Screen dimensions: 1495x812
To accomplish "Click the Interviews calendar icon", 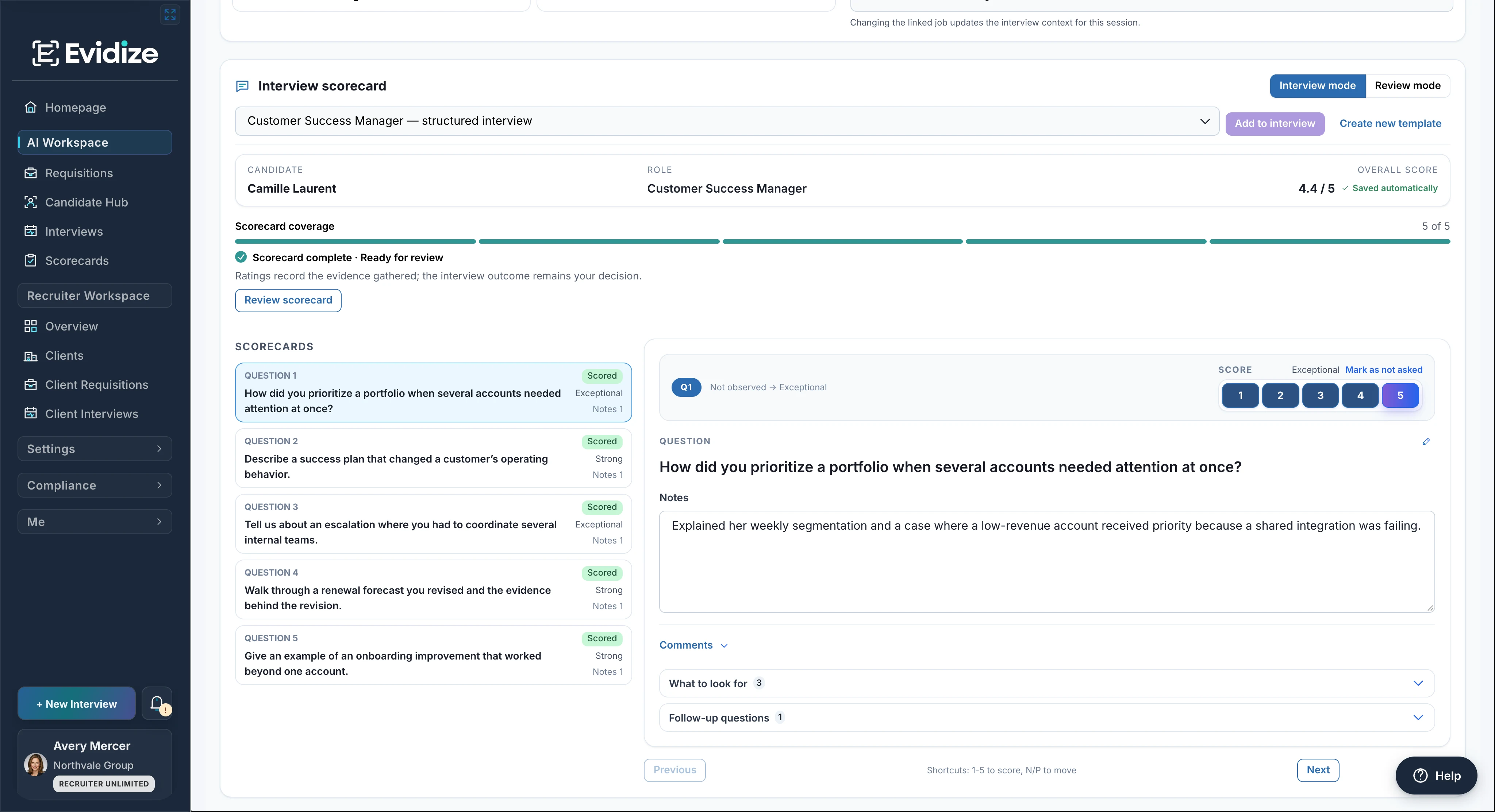I will click(x=31, y=231).
